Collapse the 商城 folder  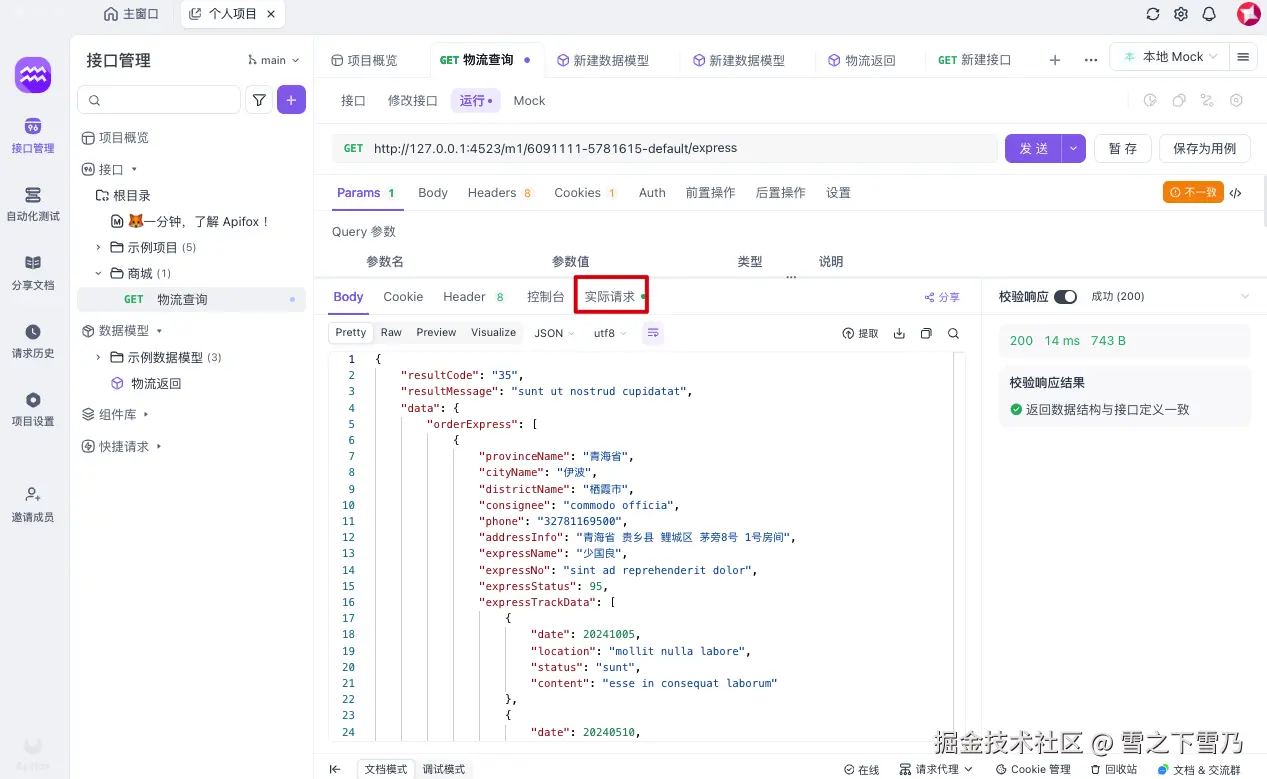pyautogui.click(x=98, y=273)
